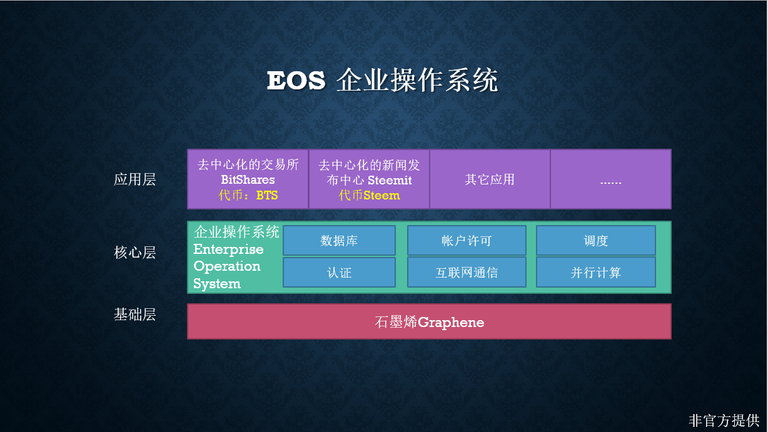This screenshot has width=768, height=432.
Task: Click the slide title EOS 企业操作系统
Action: point(383,80)
